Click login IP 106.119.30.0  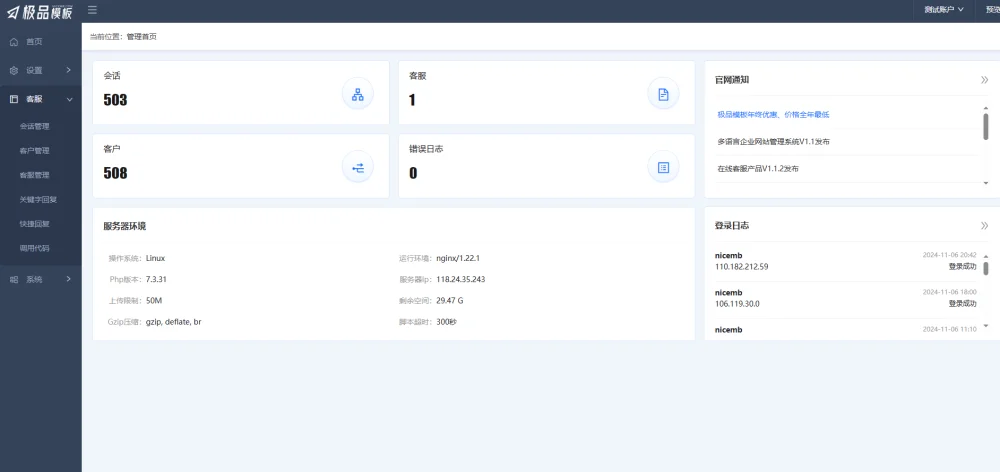[737, 304]
